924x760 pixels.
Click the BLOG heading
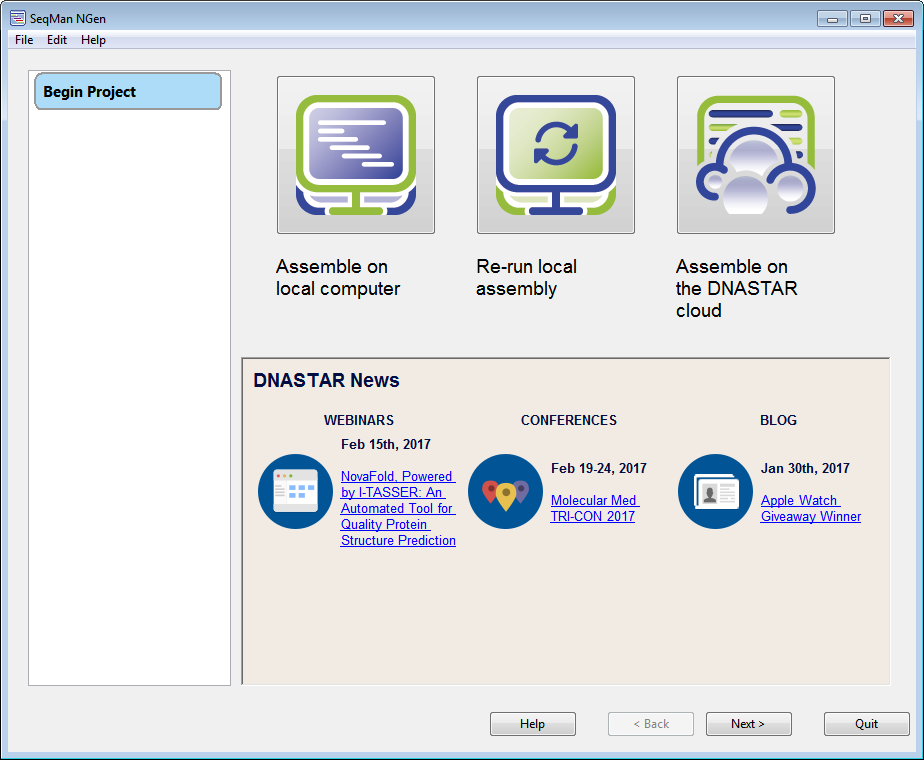[778, 420]
